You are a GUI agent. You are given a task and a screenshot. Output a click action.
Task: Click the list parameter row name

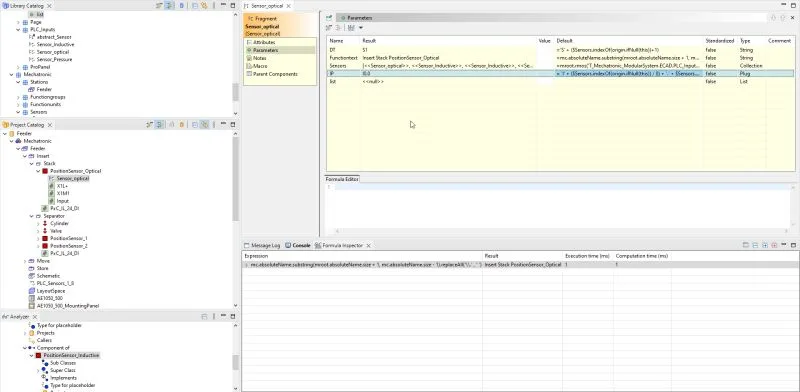[333, 82]
